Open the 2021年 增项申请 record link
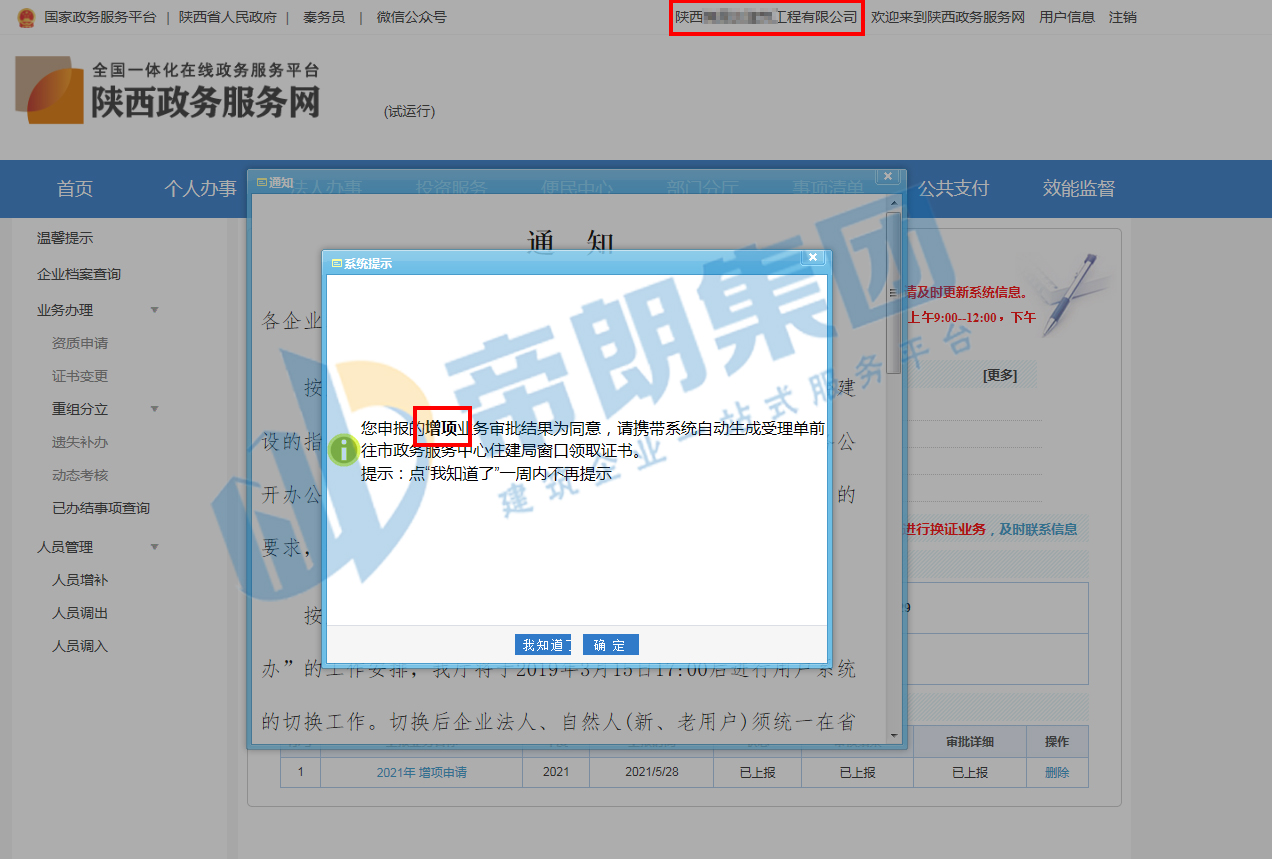 421,773
